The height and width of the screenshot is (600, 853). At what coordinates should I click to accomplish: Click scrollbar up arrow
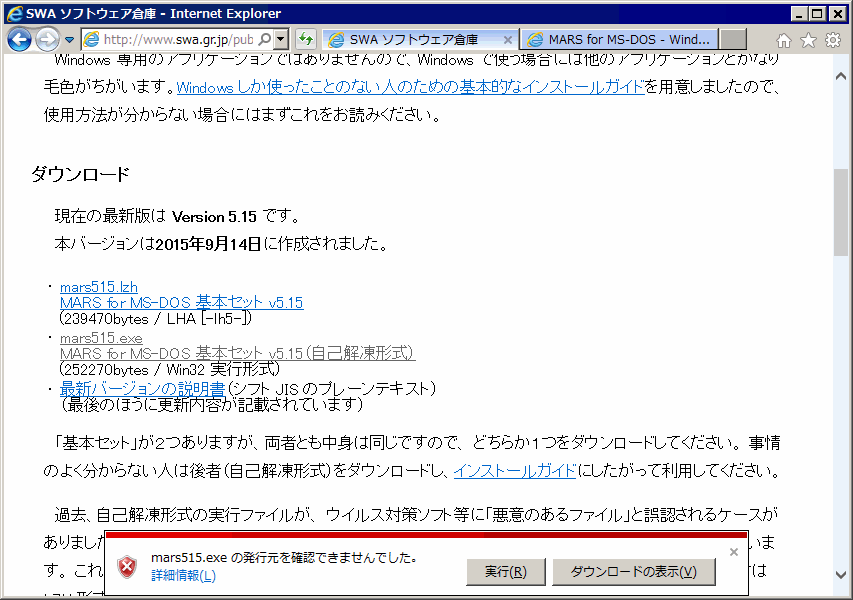[841, 77]
